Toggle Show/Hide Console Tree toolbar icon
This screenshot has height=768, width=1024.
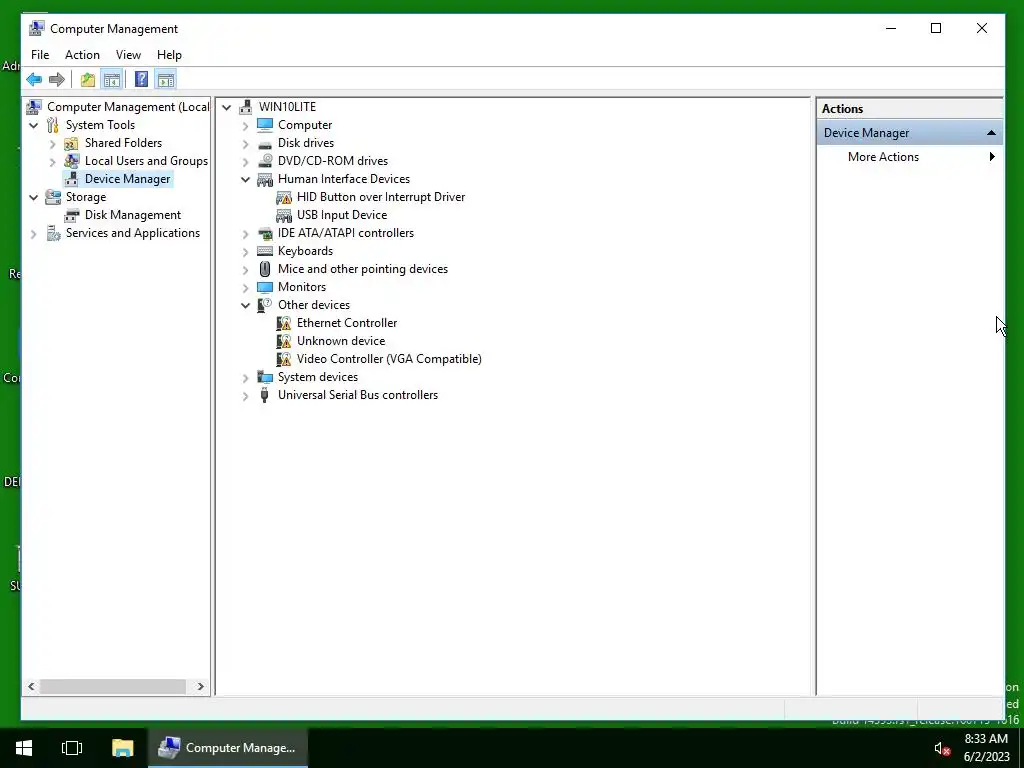tap(112, 80)
